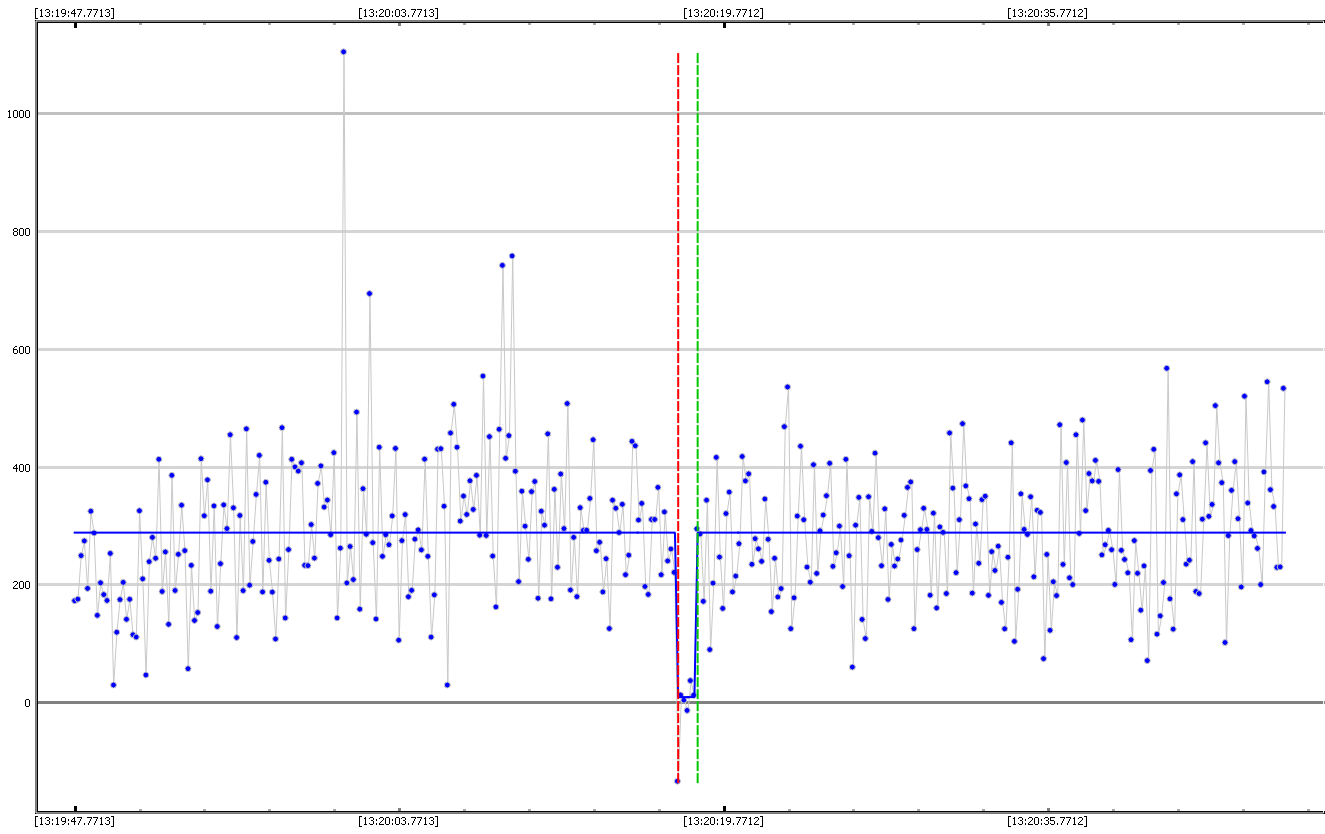Click top-axis timestamp [13:19:47.7713]
Image resolution: width=1325 pixels, height=834 pixels.
[74, 13]
